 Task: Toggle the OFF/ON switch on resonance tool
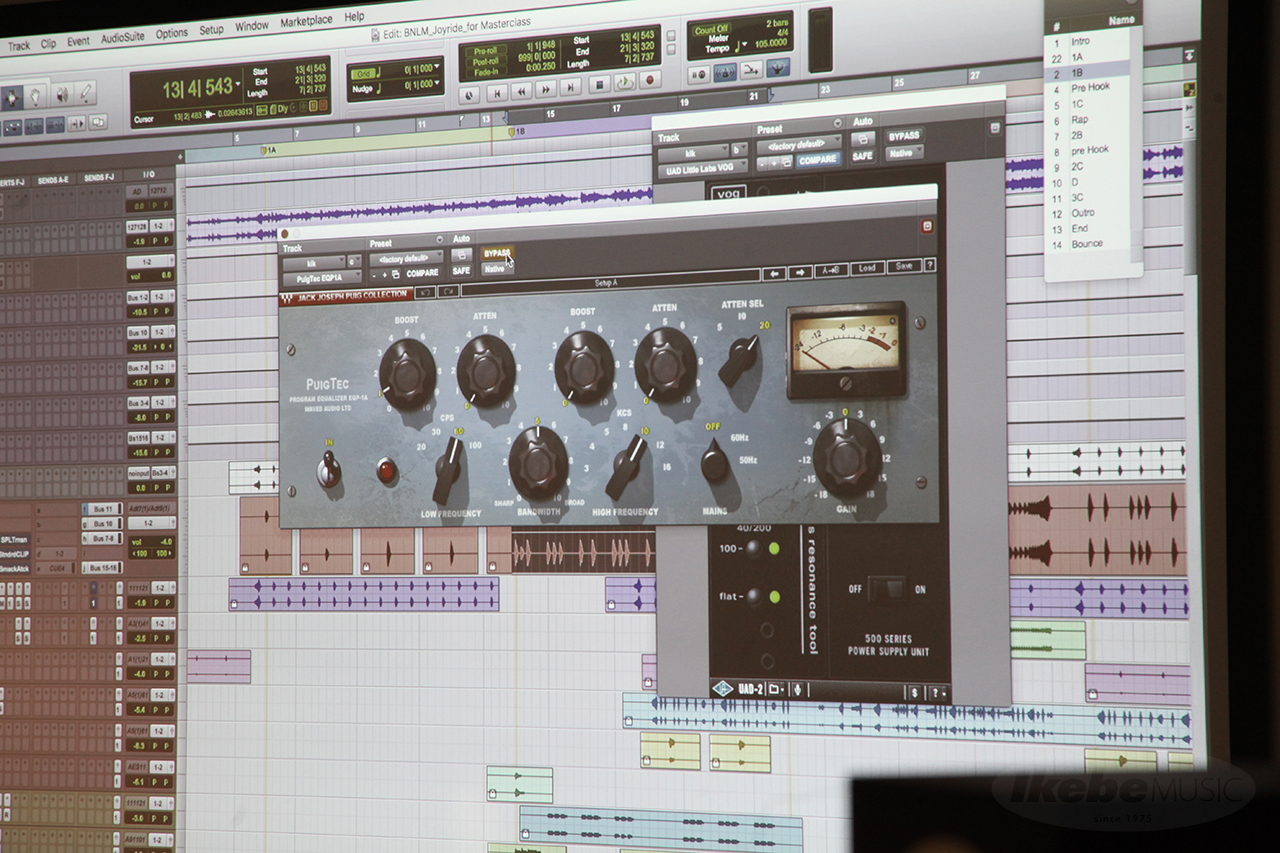[886, 588]
